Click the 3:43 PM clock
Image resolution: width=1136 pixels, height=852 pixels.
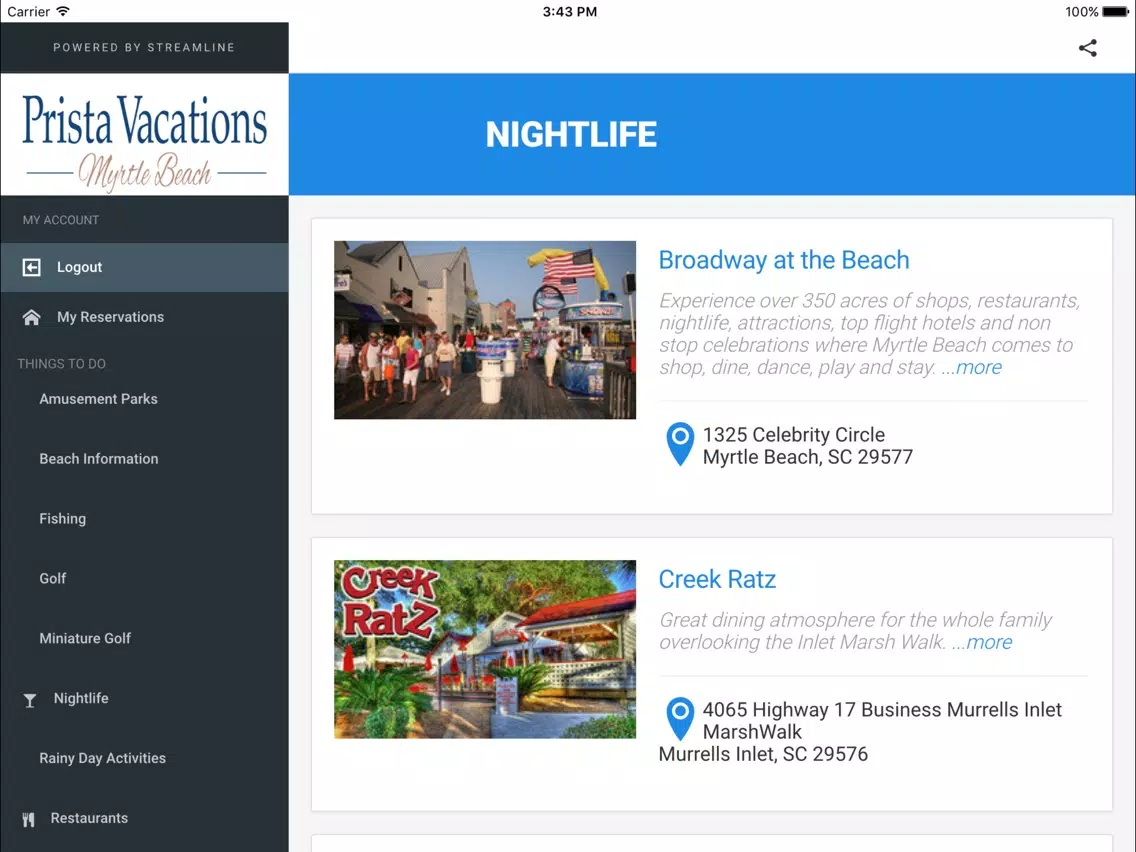tap(569, 12)
